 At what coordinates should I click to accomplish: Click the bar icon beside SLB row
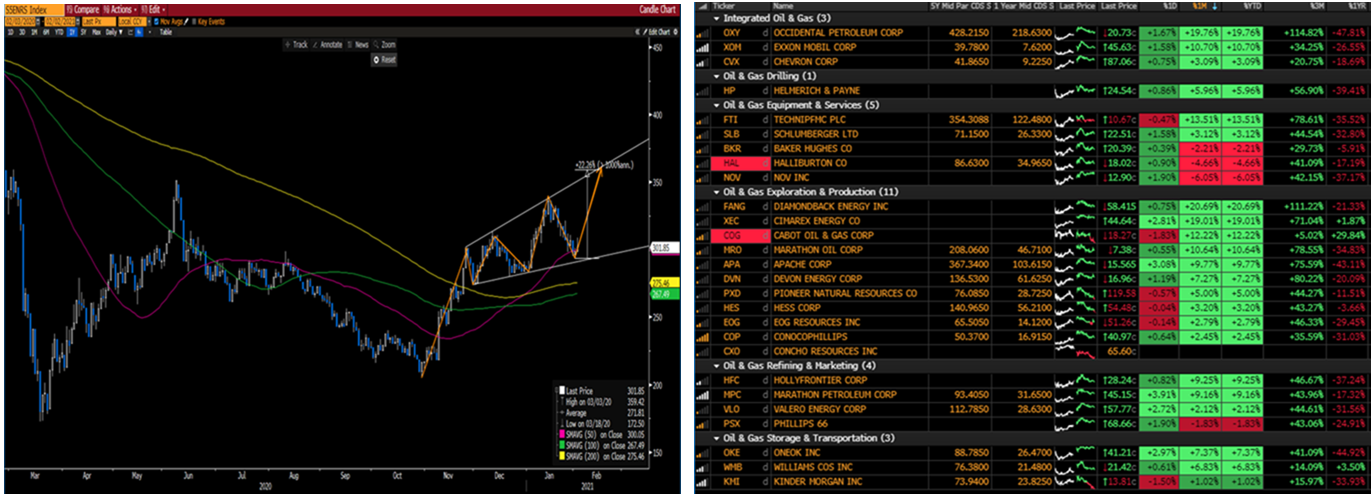point(701,133)
